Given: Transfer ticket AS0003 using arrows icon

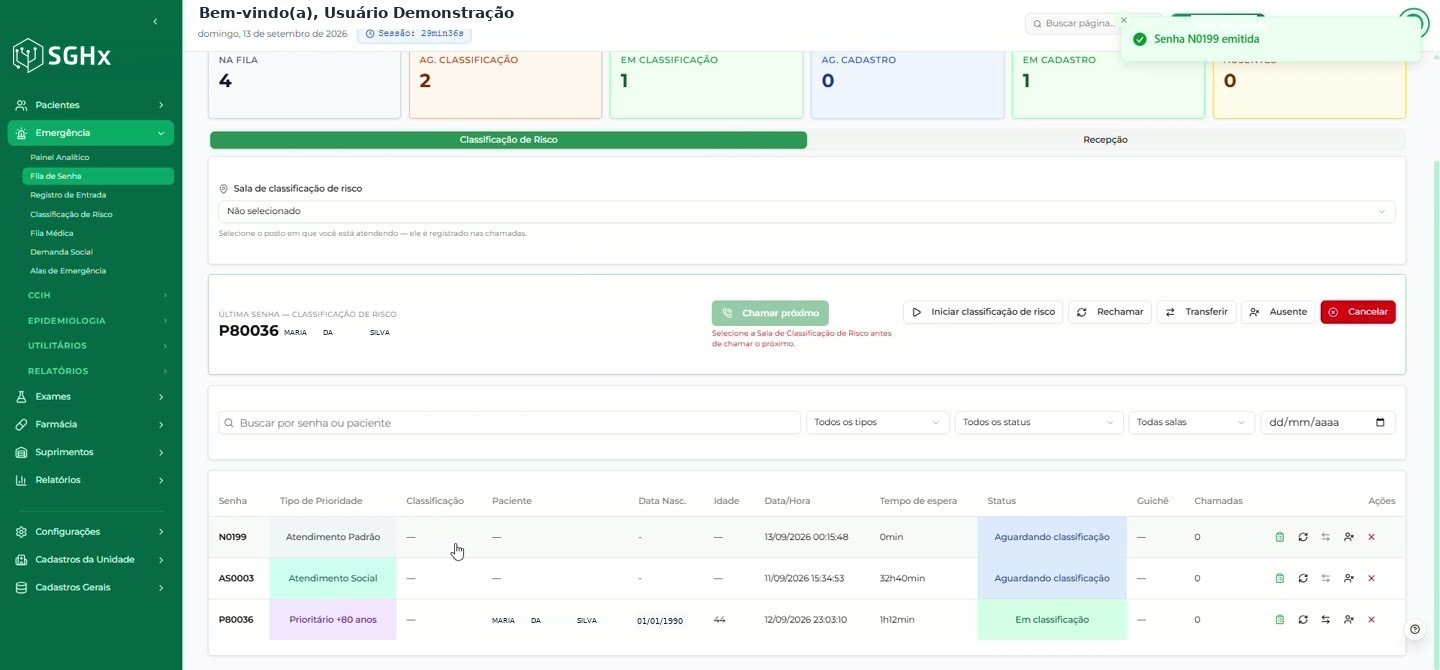Looking at the screenshot, I should pyautogui.click(x=1326, y=578).
